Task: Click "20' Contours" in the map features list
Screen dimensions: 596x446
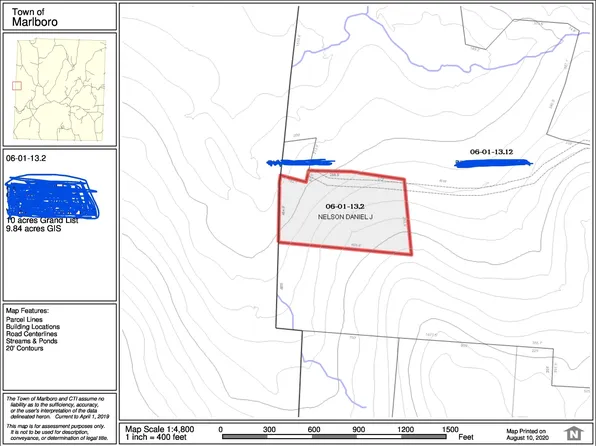Action: [24, 348]
